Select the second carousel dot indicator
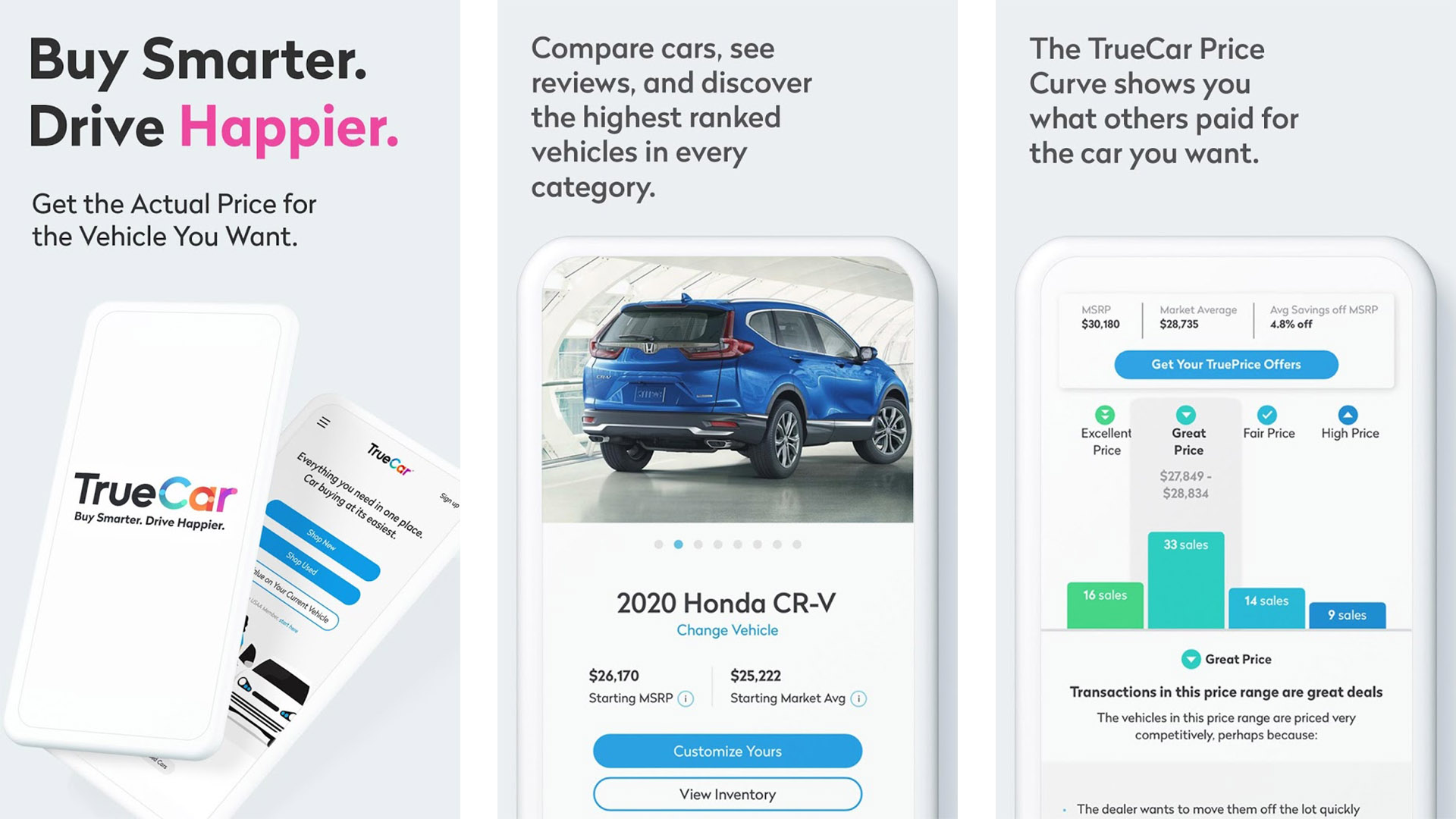The height and width of the screenshot is (819, 1456). pos(676,544)
